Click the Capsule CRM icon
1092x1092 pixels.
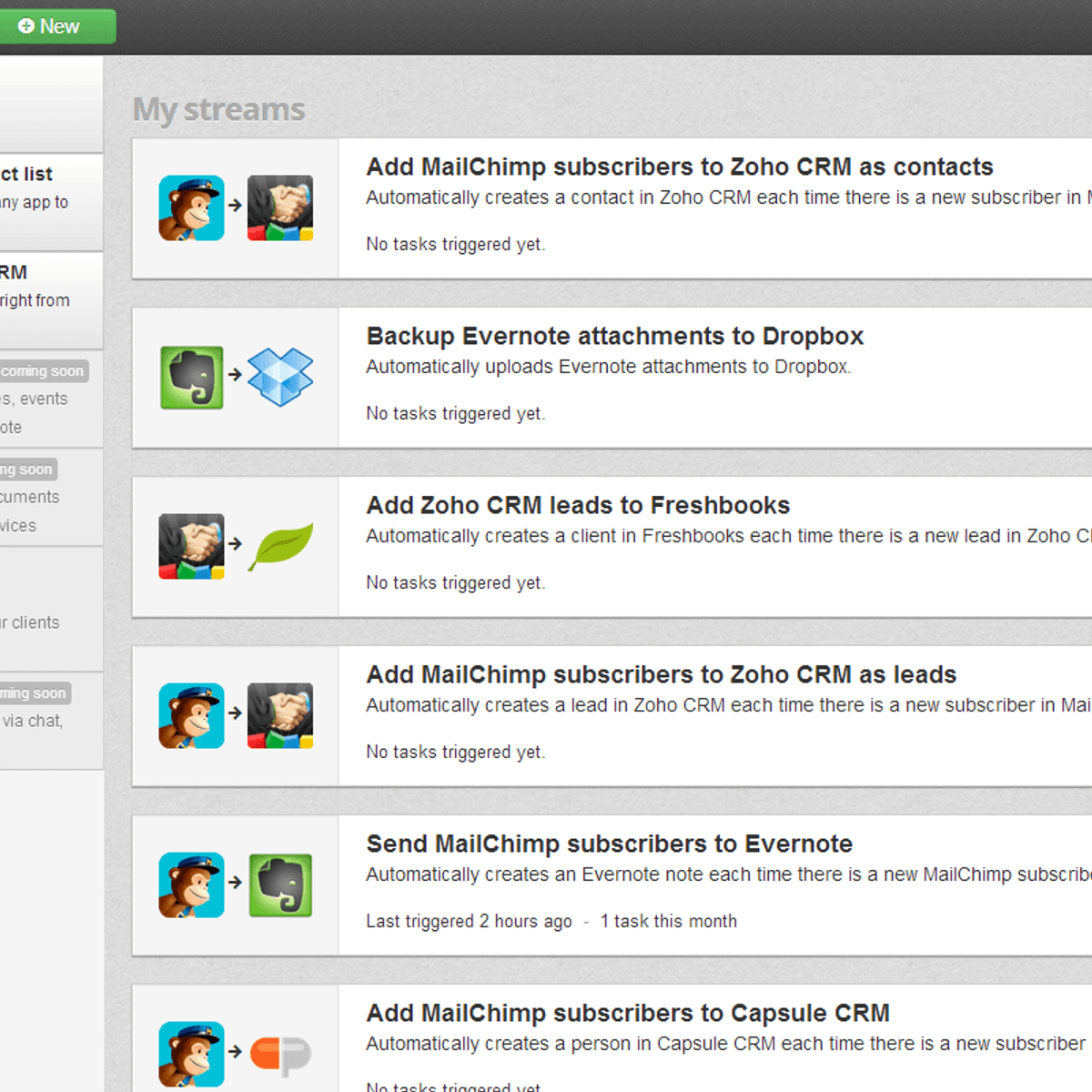[280, 1054]
